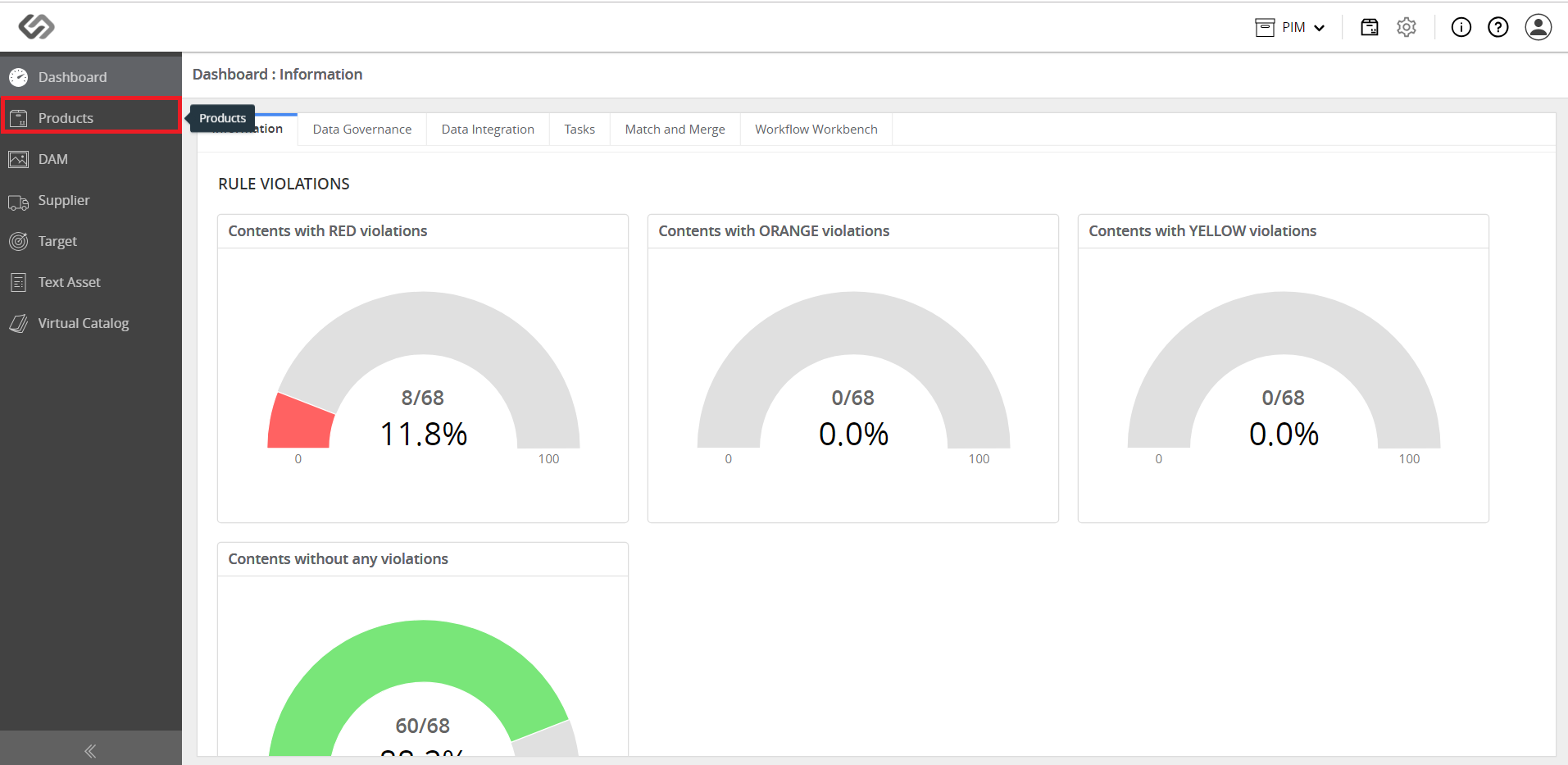
Task: Click the 8/68 count in RED gauge
Action: (x=423, y=398)
